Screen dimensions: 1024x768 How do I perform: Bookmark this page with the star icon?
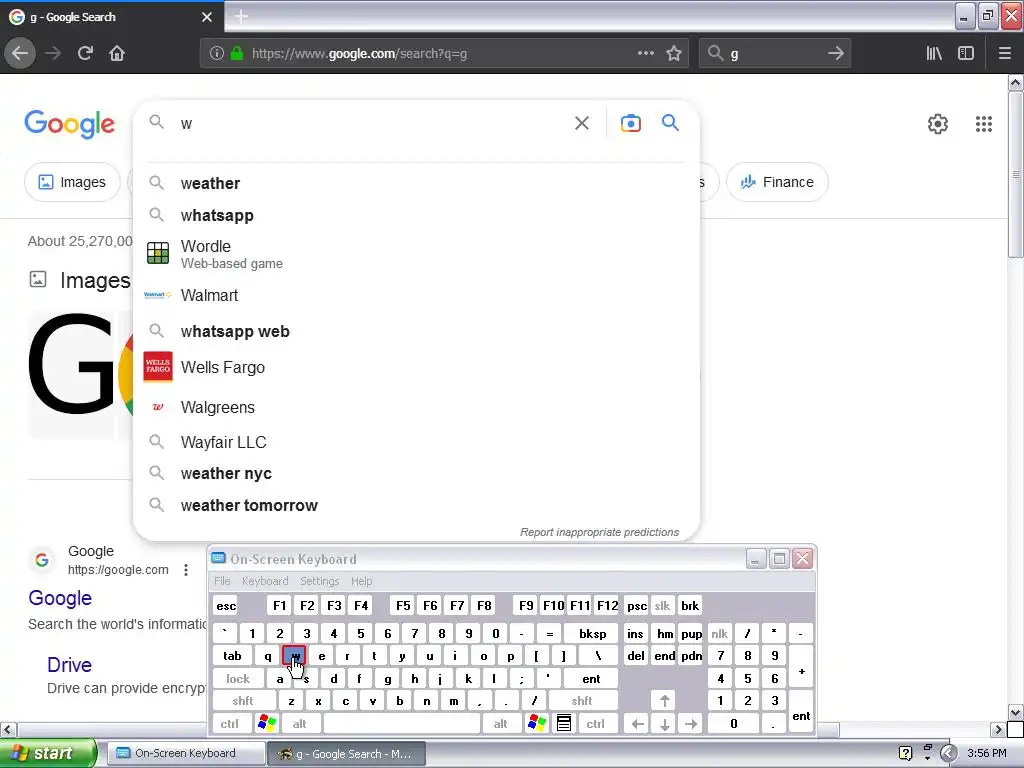click(674, 54)
